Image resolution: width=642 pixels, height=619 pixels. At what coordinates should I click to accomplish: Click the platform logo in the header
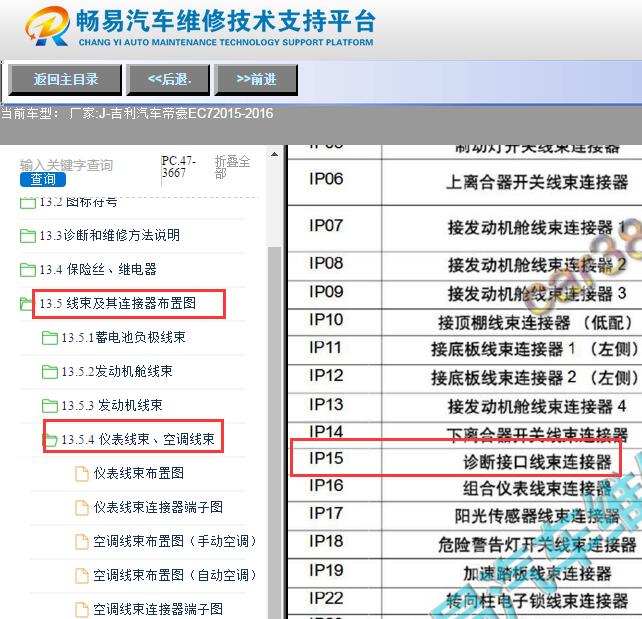point(47,26)
